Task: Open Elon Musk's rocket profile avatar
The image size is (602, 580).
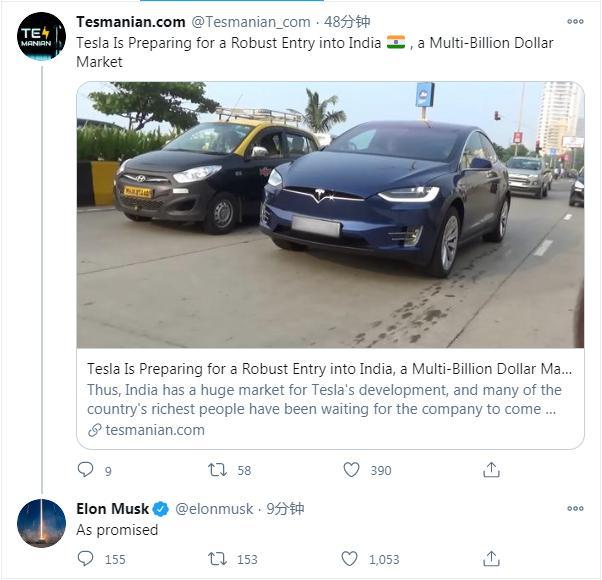Action: [x=41, y=523]
